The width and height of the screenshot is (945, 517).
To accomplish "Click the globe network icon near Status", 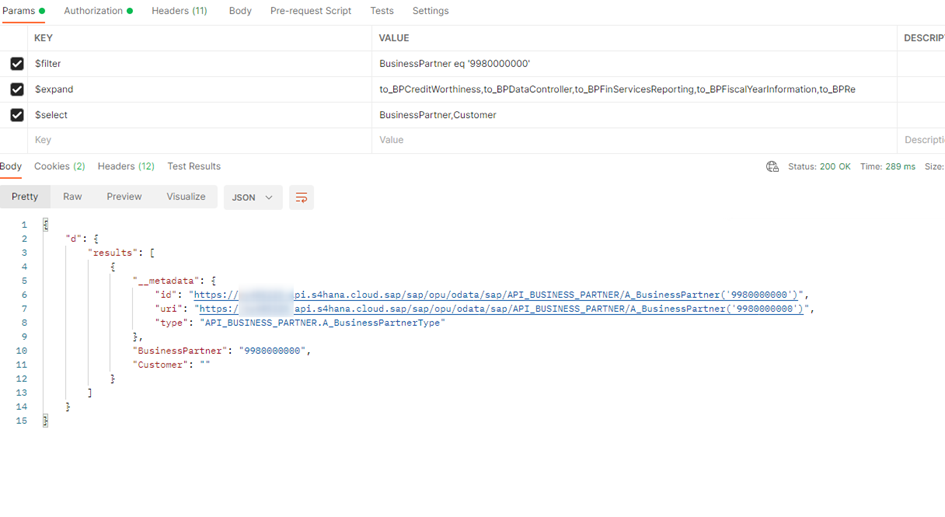I will pos(772,167).
